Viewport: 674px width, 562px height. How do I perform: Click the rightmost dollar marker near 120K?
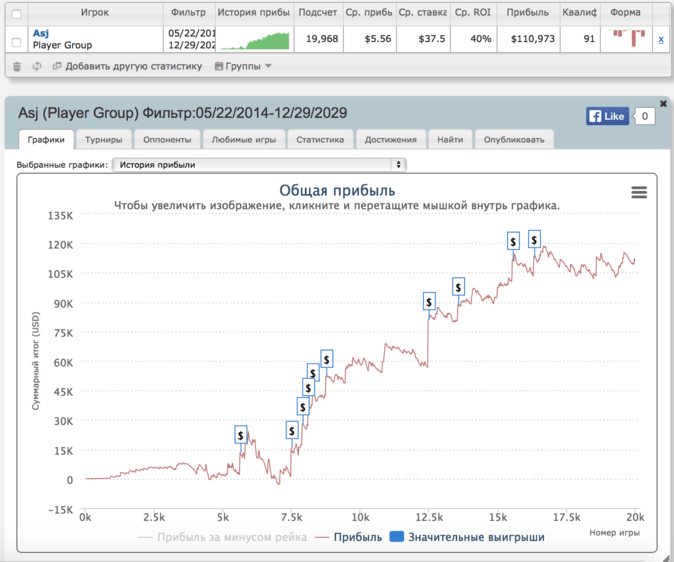[x=534, y=239]
